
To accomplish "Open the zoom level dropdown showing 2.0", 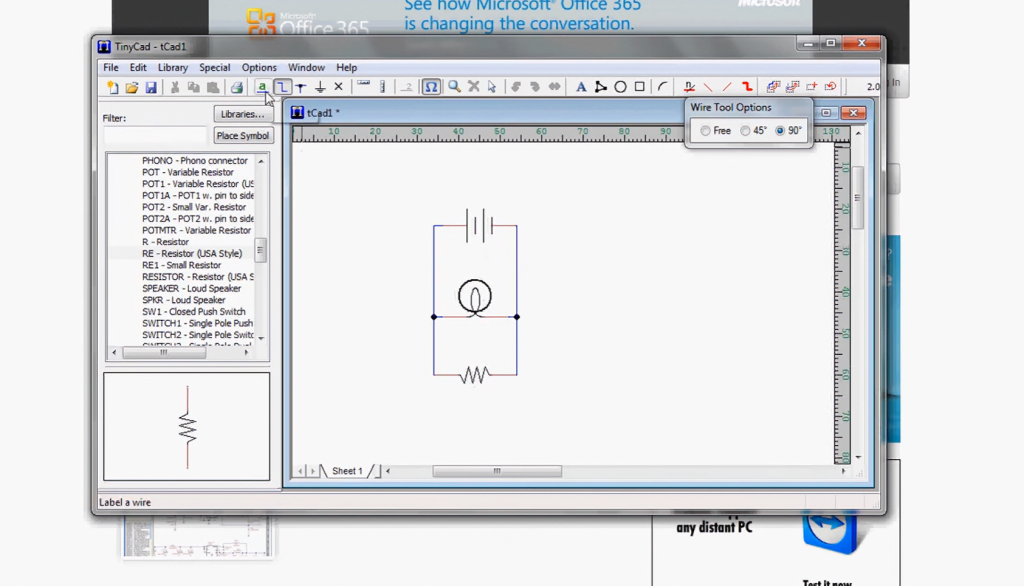I will click(x=872, y=87).
